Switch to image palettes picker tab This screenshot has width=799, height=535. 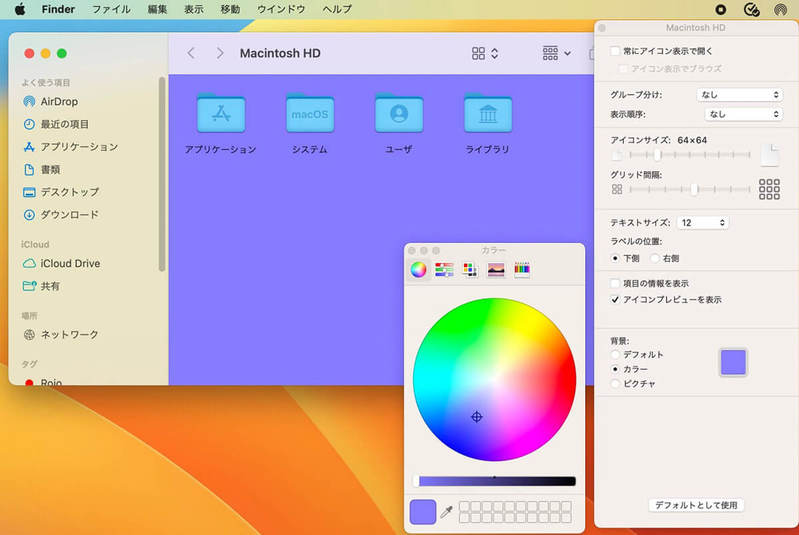[496, 270]
